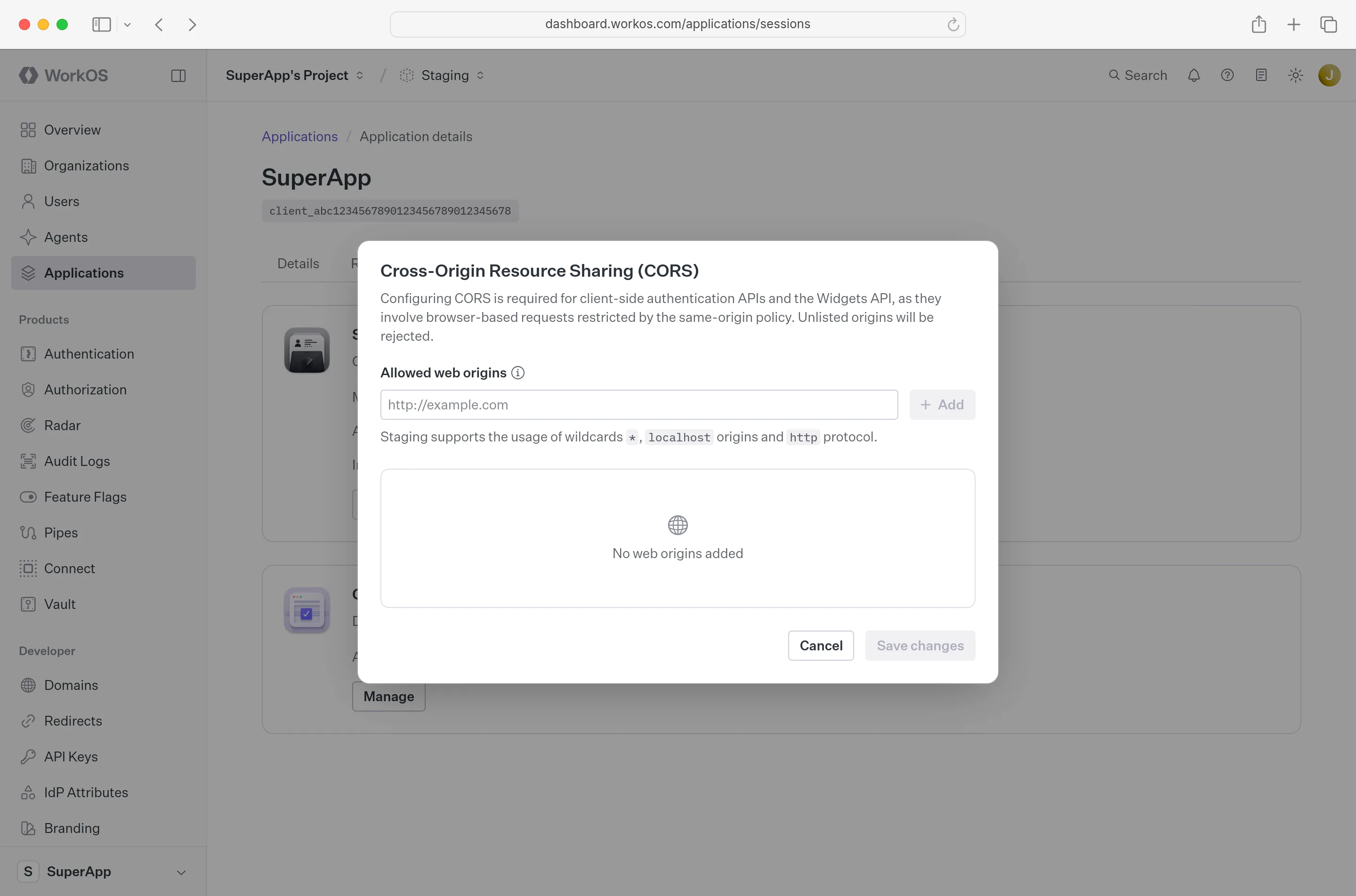Click the Safari sidebar toggle icon
1356x896 pixels.
pos(102,24)
